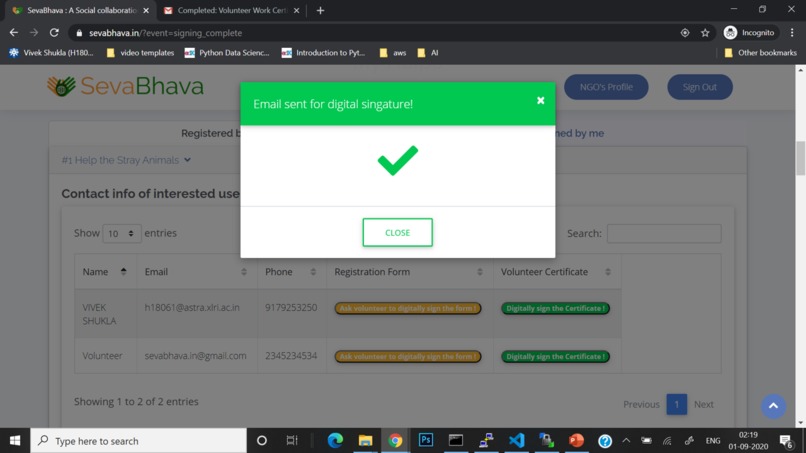
Task: Sort table by Email column
Action: [x=196, y=271]
